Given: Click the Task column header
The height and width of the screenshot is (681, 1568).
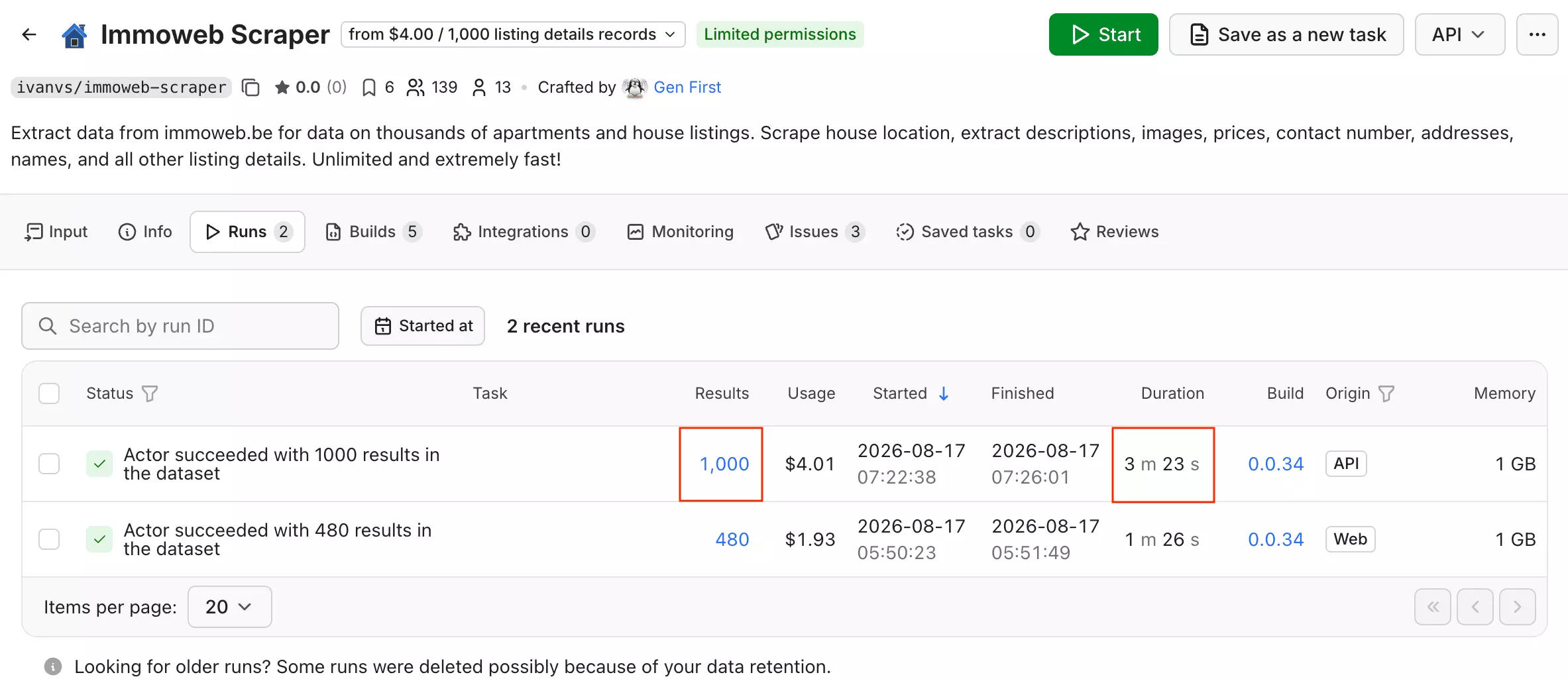Looking at the screenshot, I should point(490,393).
